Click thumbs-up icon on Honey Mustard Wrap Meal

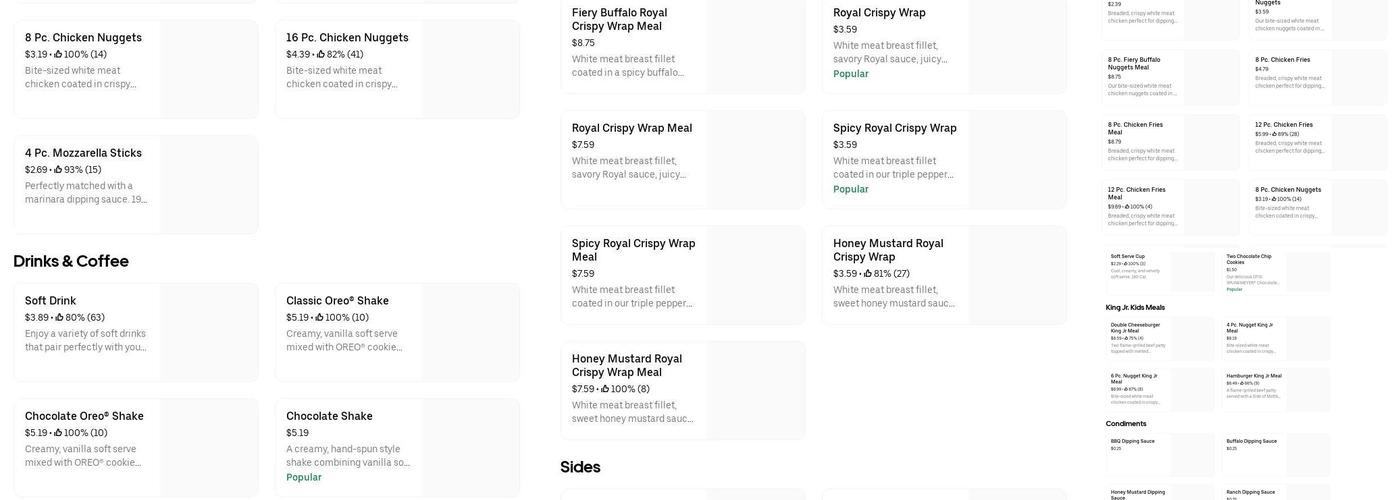tap(605, 389)
